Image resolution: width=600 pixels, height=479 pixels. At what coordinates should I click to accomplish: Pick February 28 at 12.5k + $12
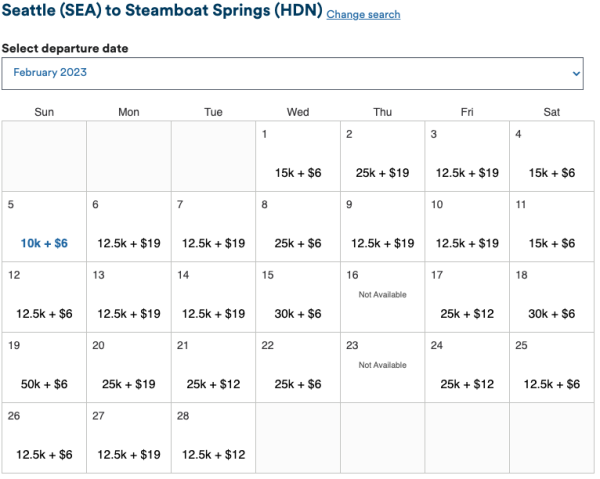(213, 454)
